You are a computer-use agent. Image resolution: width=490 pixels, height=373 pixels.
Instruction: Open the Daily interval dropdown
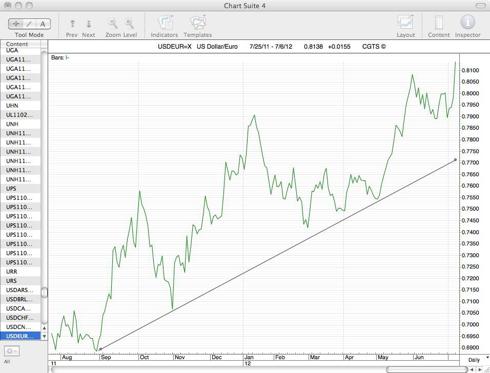pos(475,360)
